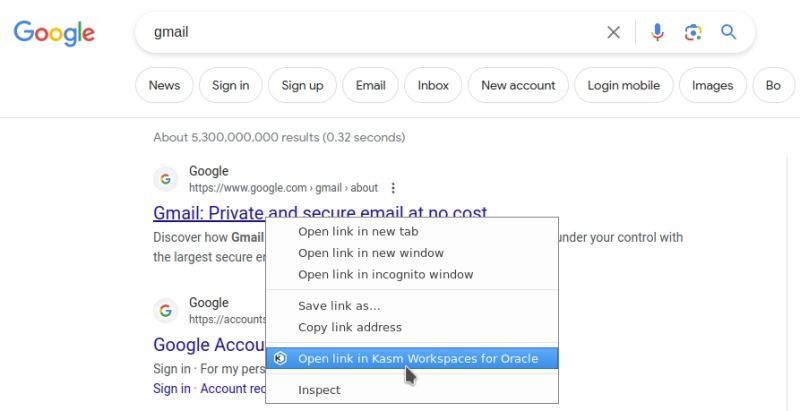Screen dimensions: 800x411
Task: Choose Open link in incognito window
Action: [412, 274]
